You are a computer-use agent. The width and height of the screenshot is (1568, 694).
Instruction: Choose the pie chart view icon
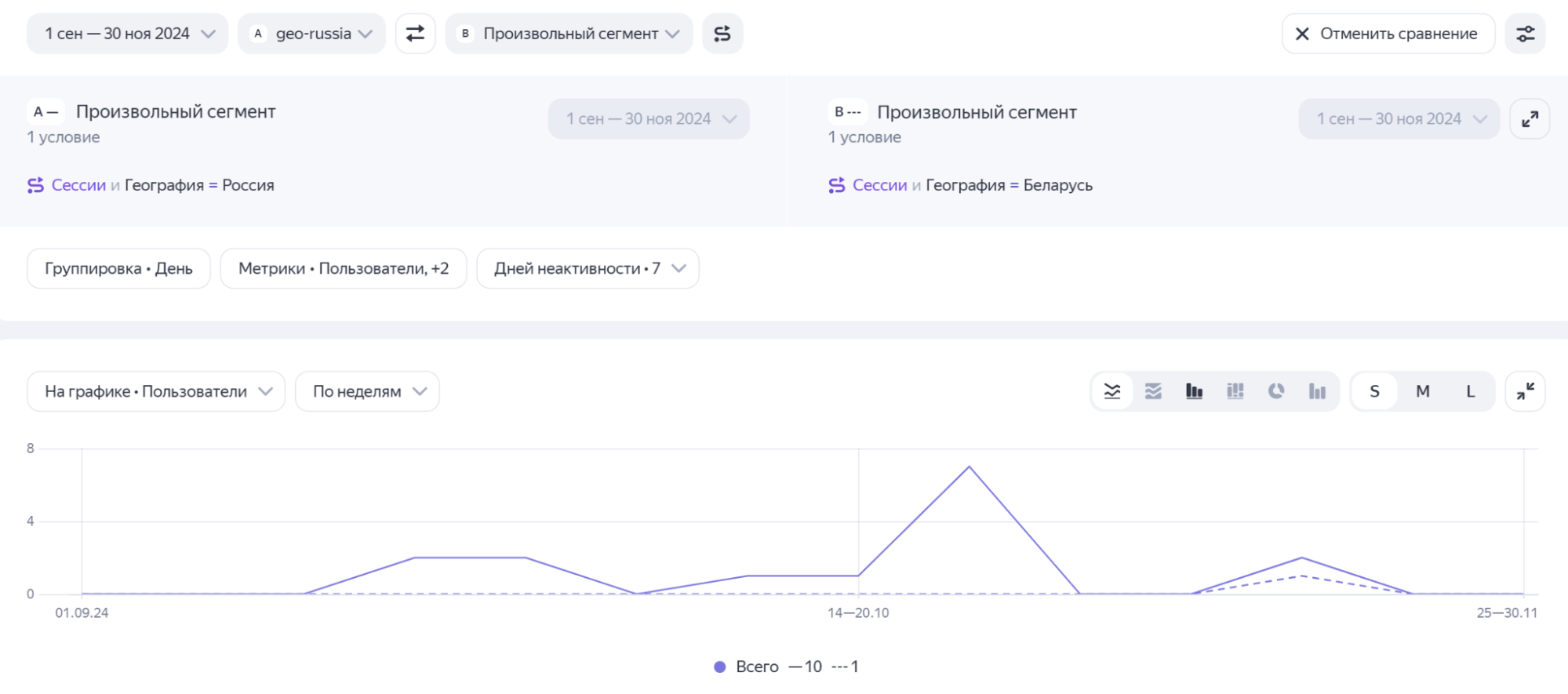(x=1276, y=391)
